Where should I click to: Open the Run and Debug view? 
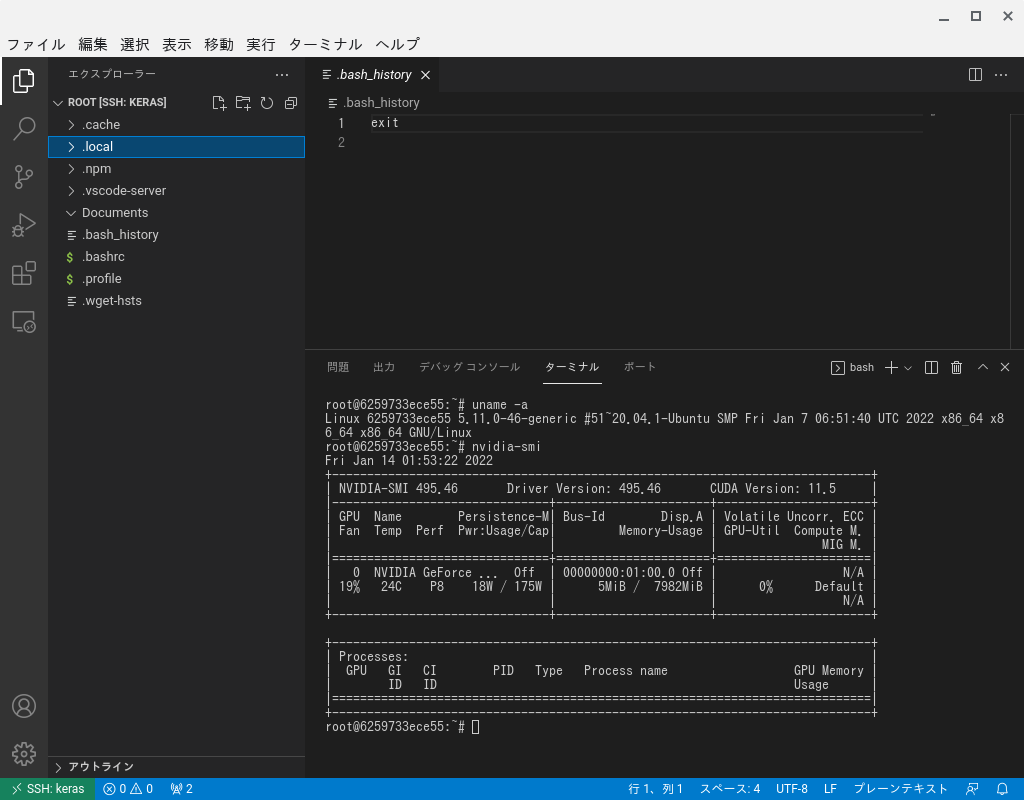pos(24,224)
